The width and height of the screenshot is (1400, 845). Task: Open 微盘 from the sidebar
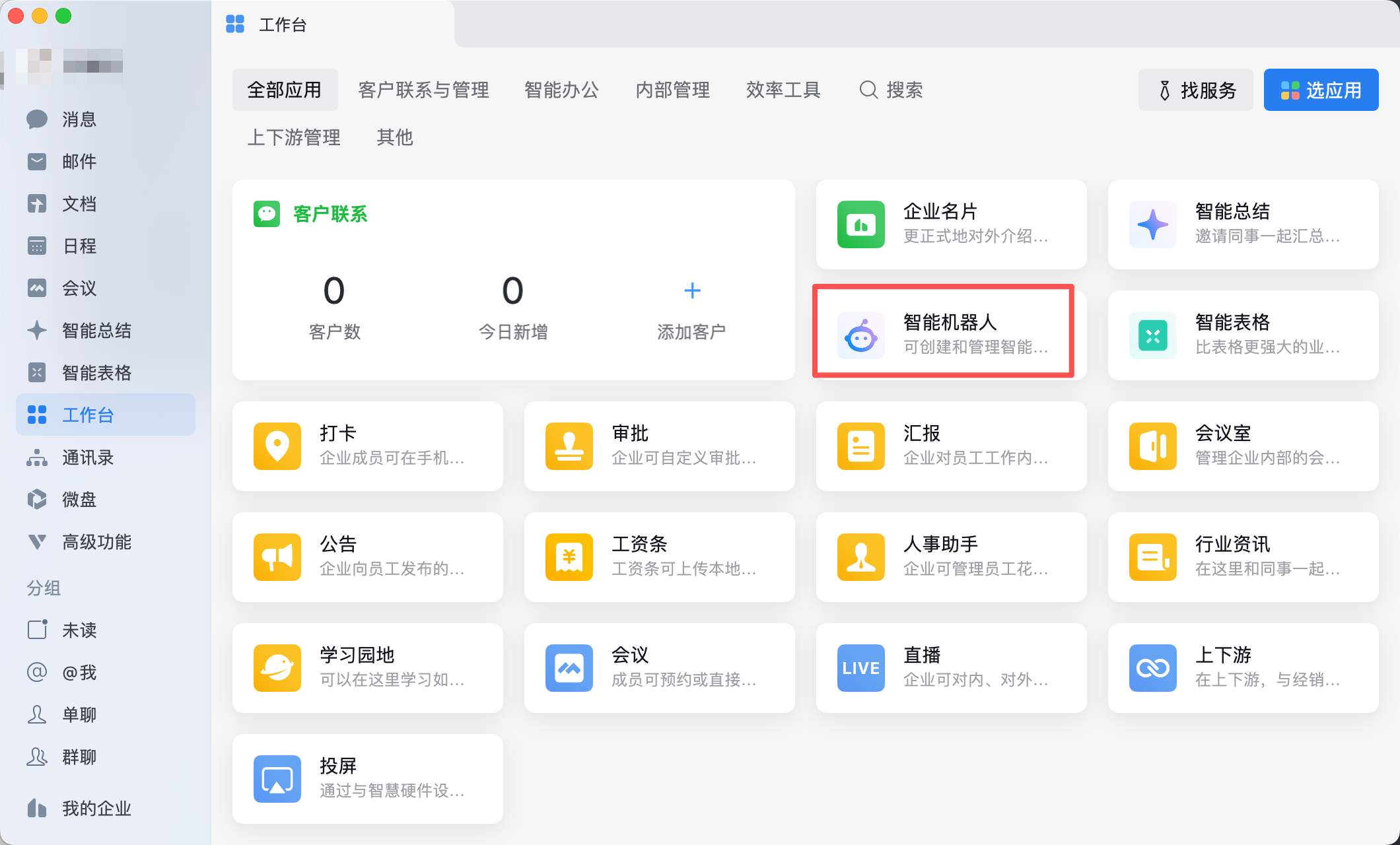[x=79, y=500]
